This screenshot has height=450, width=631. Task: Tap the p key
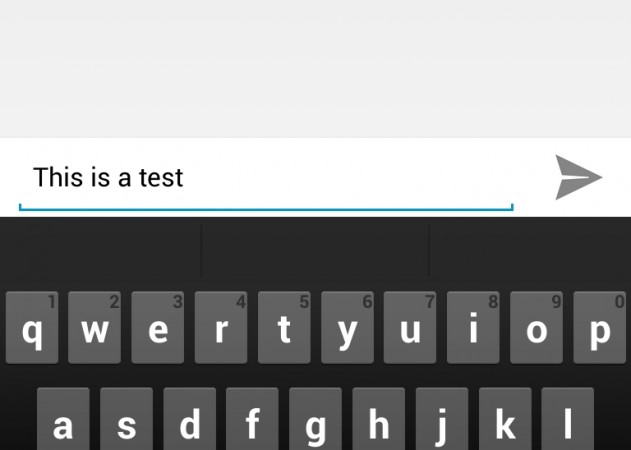click(x=600, y=328)
